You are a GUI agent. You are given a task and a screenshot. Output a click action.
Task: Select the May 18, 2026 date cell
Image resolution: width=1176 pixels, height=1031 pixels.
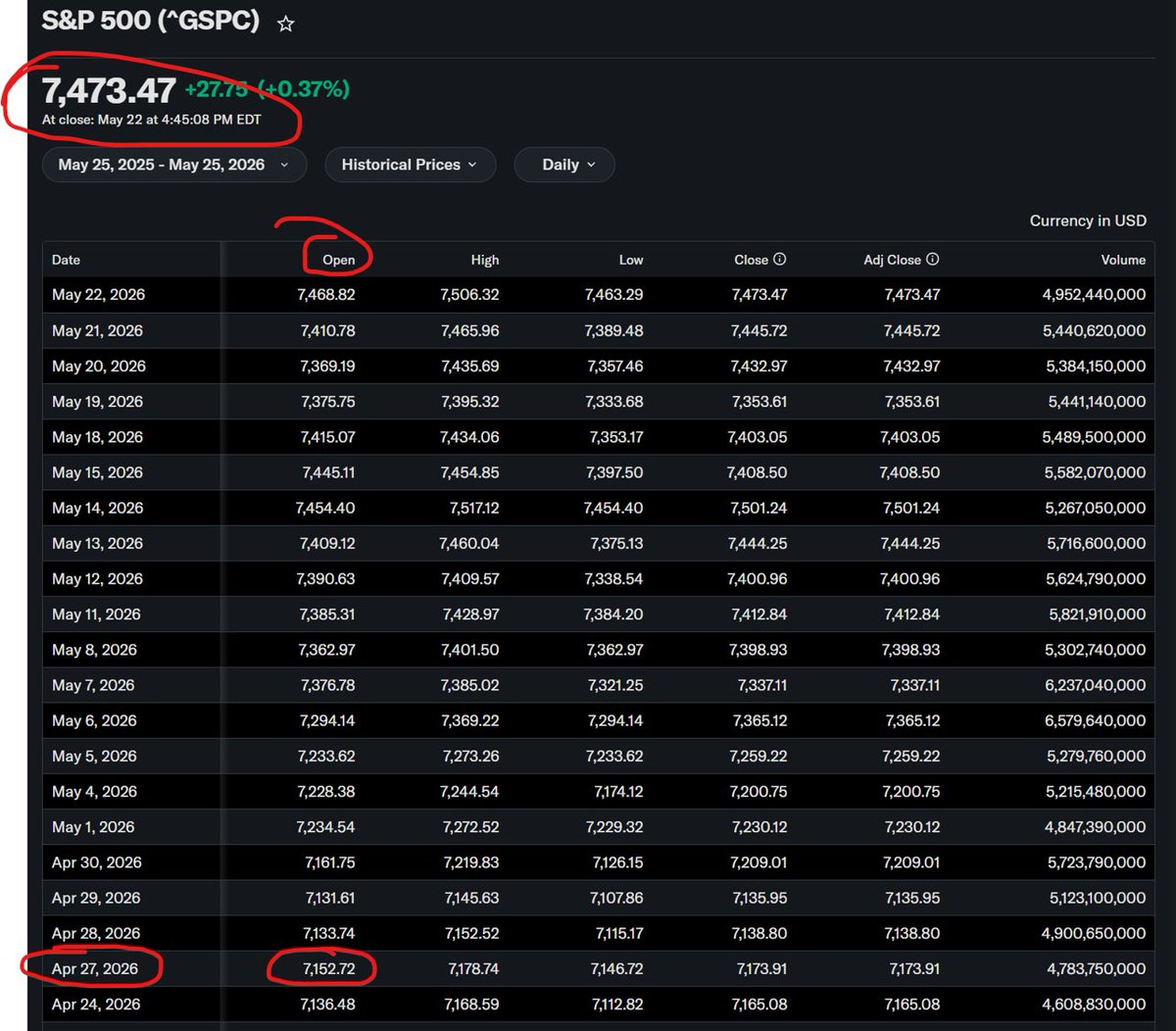tap(98, 437)
